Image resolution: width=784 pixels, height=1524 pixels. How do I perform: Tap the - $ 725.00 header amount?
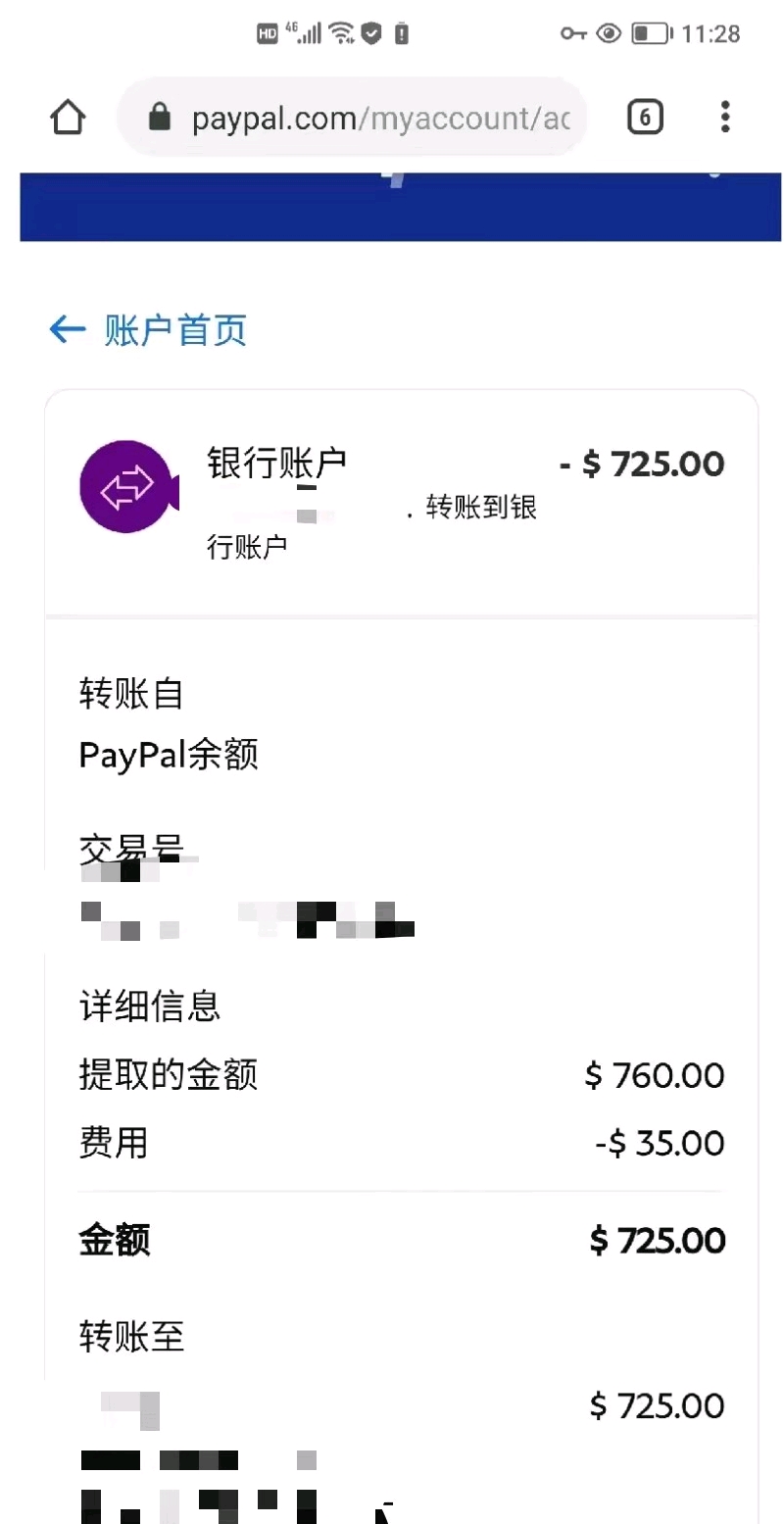642,464
